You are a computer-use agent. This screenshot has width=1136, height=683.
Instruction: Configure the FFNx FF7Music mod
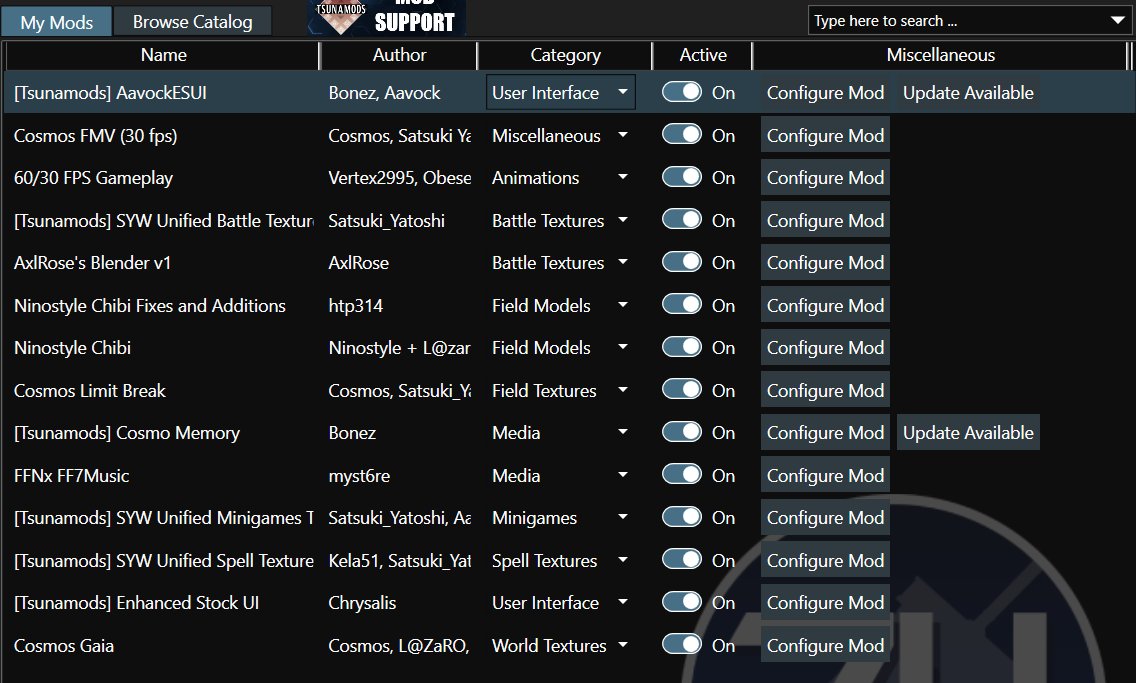(x=825, y=475)
